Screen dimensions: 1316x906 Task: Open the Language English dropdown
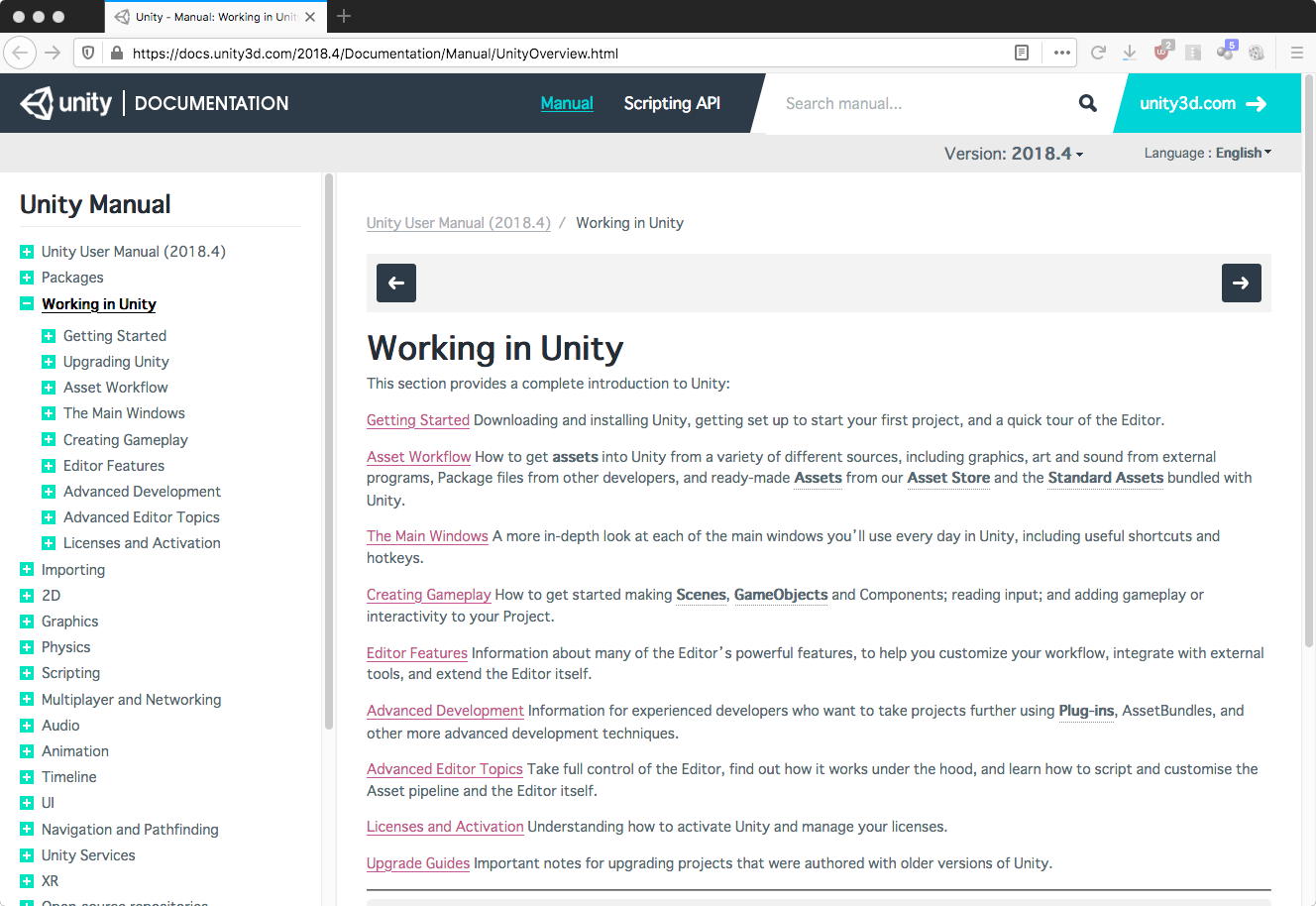coord(1208,153)
